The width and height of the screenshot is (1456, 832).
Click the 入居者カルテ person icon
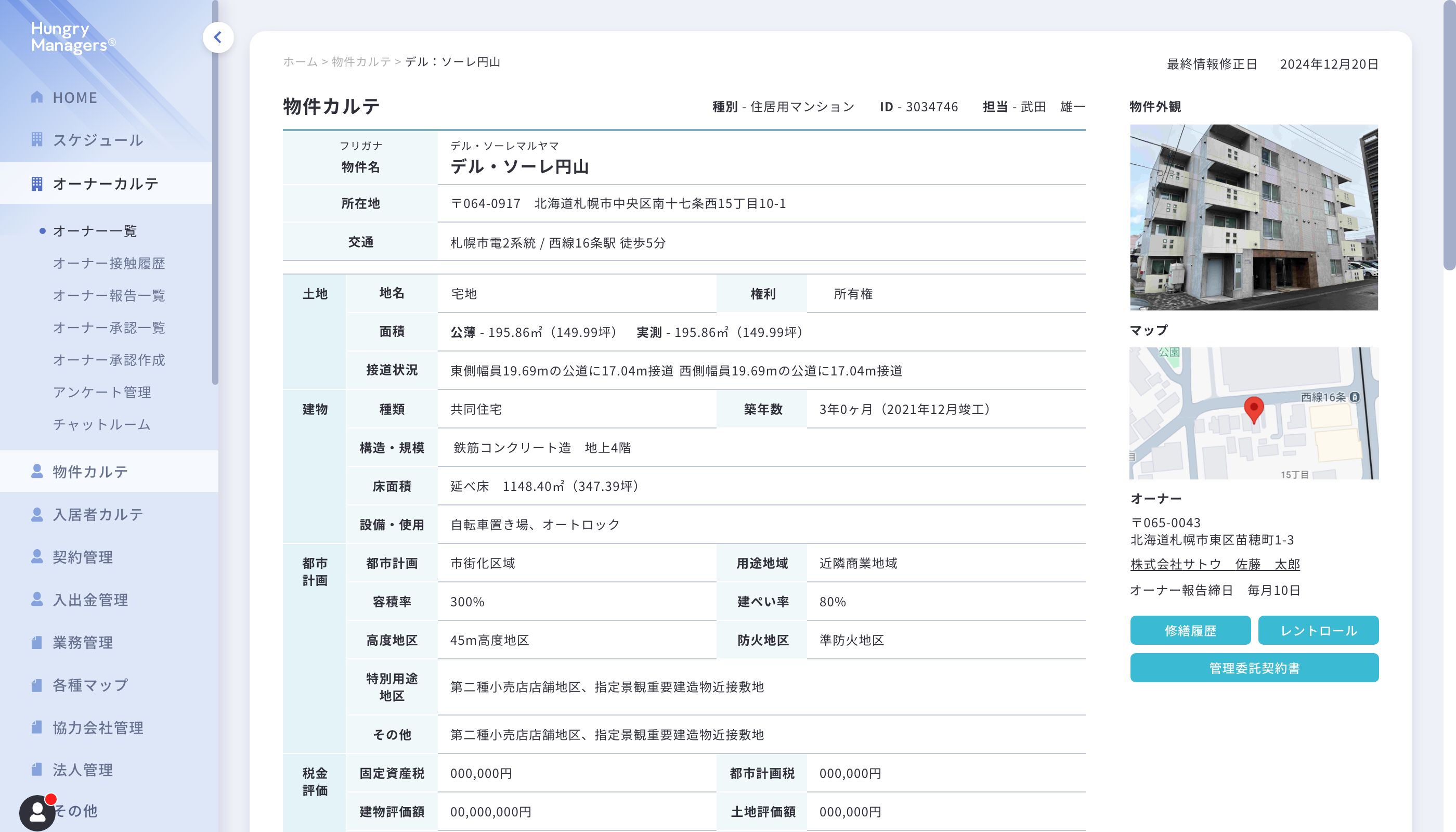click(x=36, y=514)
